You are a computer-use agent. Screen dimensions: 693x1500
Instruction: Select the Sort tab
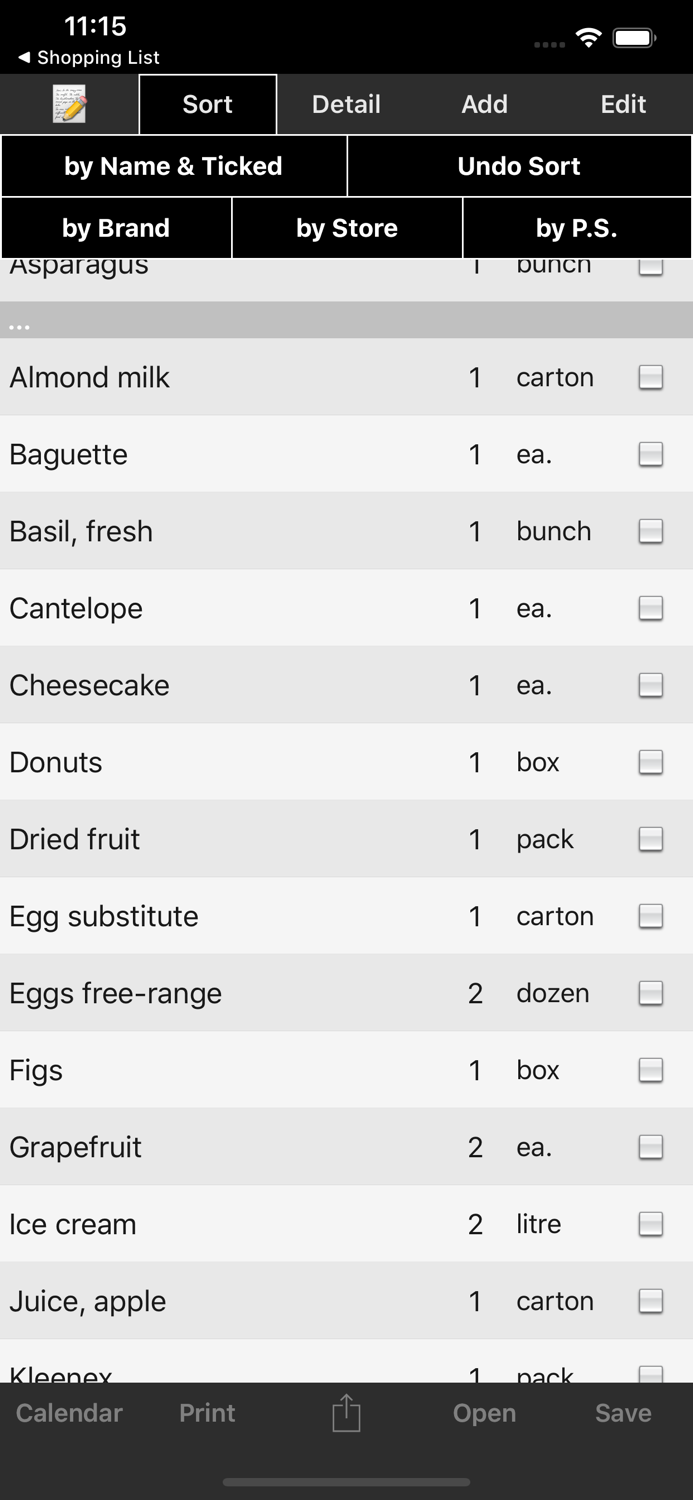207,103
